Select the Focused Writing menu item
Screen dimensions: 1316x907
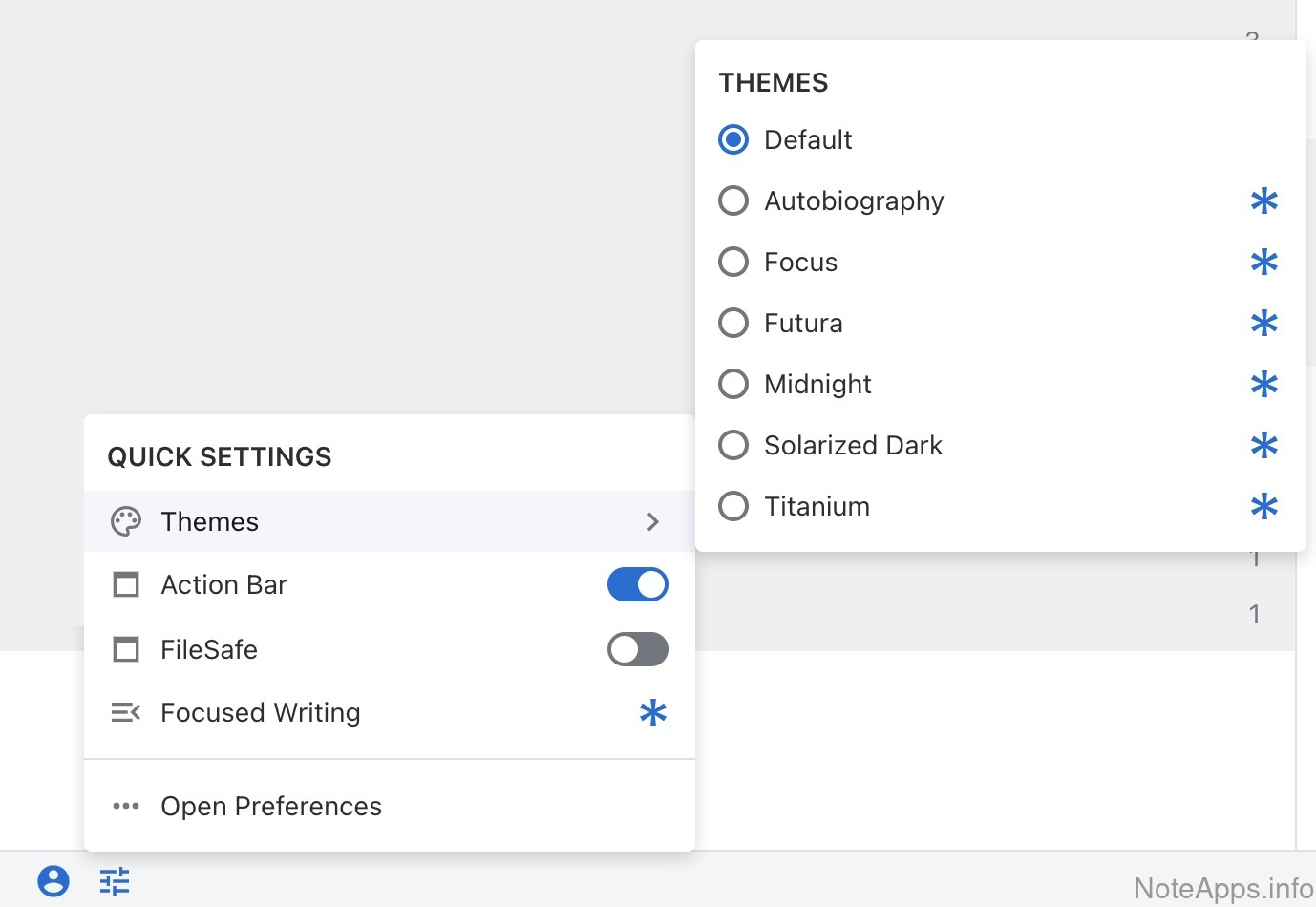261,712
